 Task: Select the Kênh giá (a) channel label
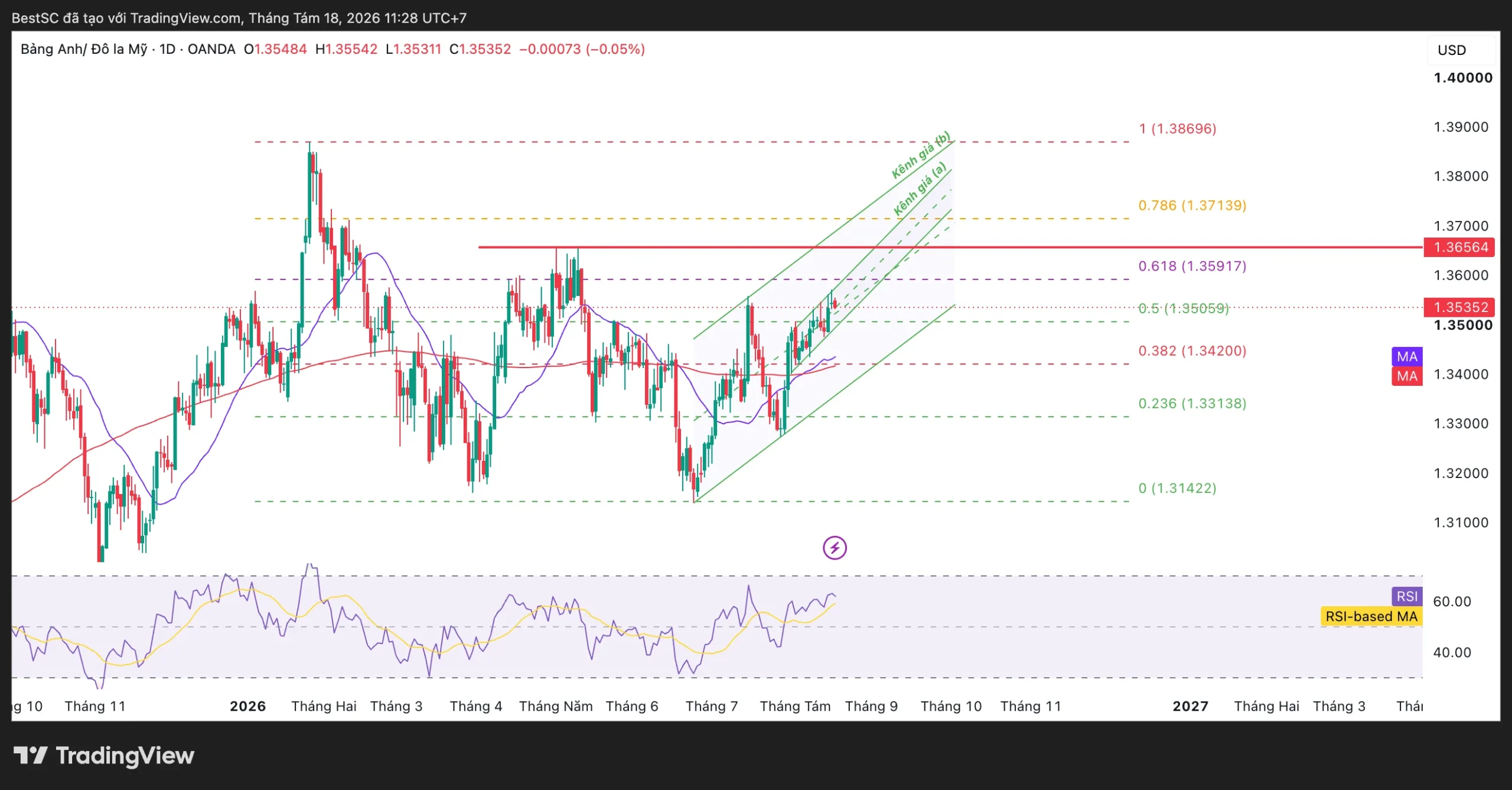point(920,189)
